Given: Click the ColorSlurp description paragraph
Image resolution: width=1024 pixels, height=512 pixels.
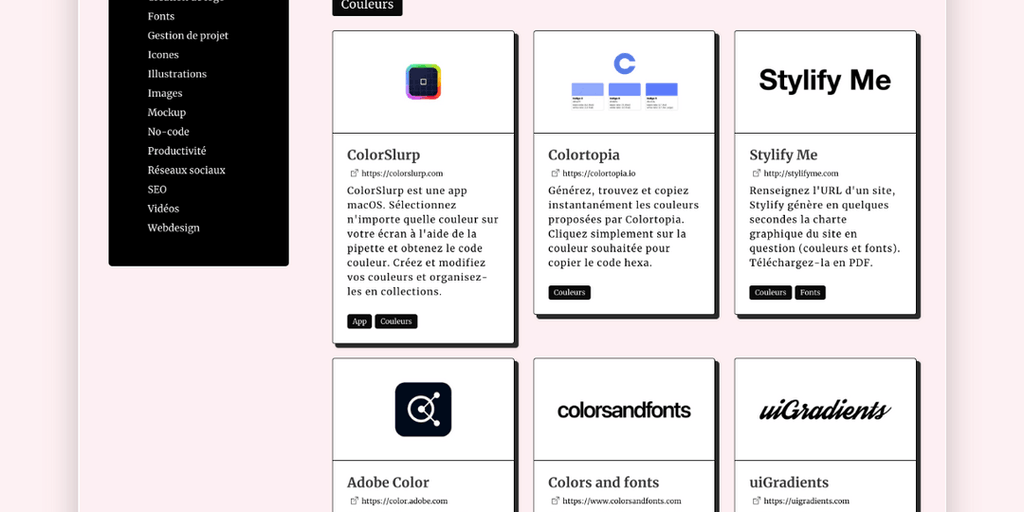Looking at the screenshot, I should coord(423,241).
